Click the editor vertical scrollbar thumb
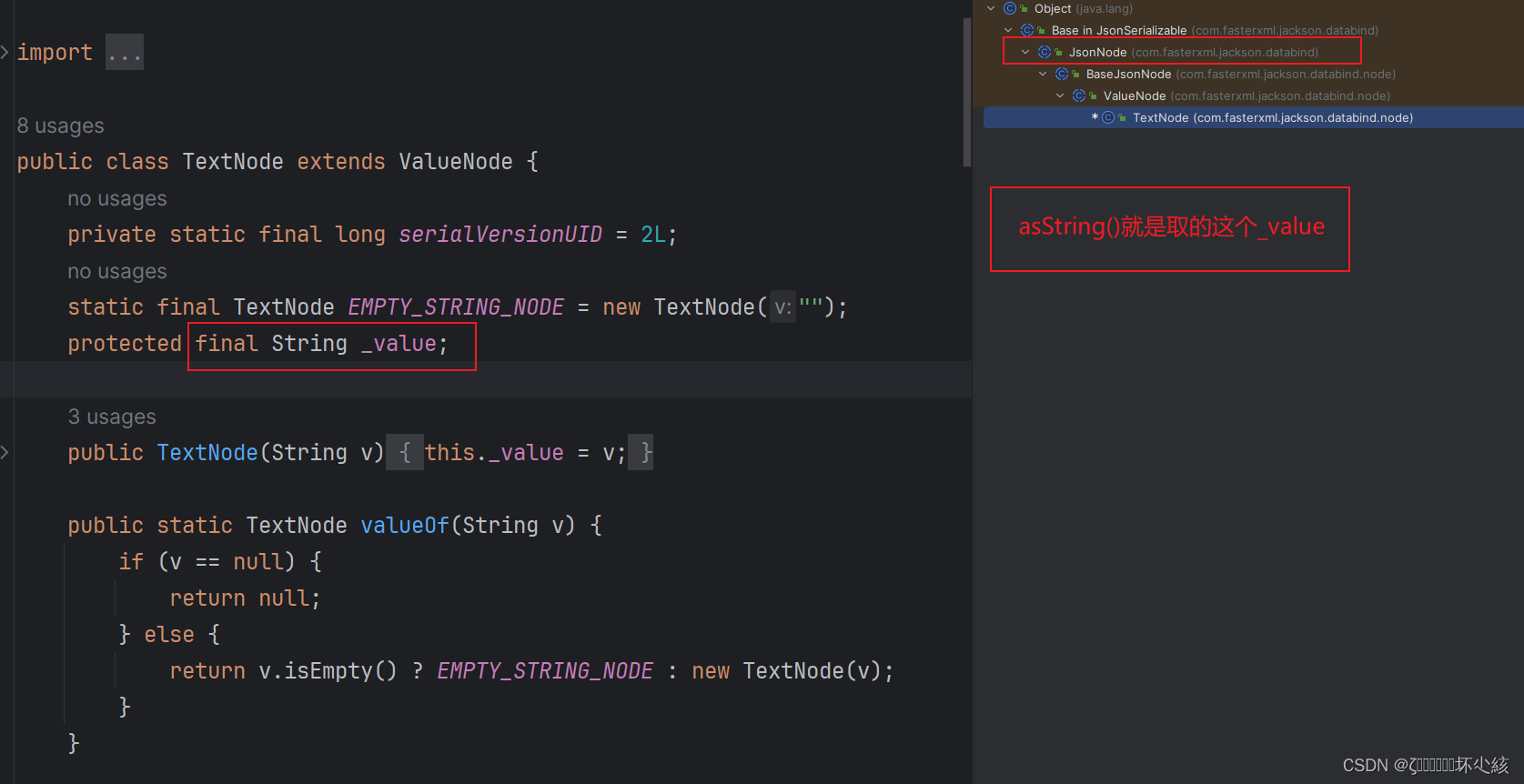Screen dimensions: 1524x784 pyautogui.click(x=967, y=91)
